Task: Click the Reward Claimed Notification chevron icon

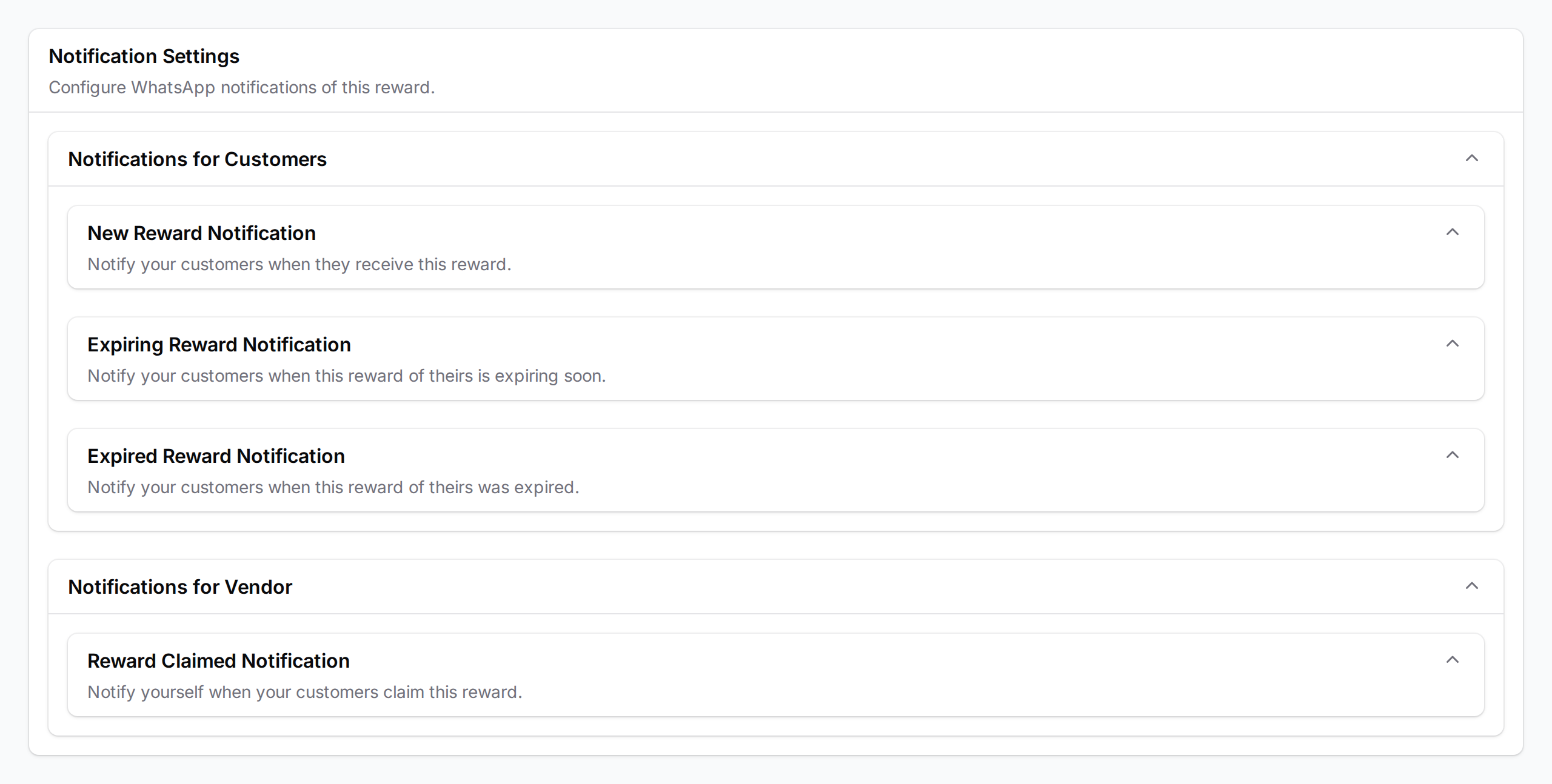Action: (x=1454, y=660)
